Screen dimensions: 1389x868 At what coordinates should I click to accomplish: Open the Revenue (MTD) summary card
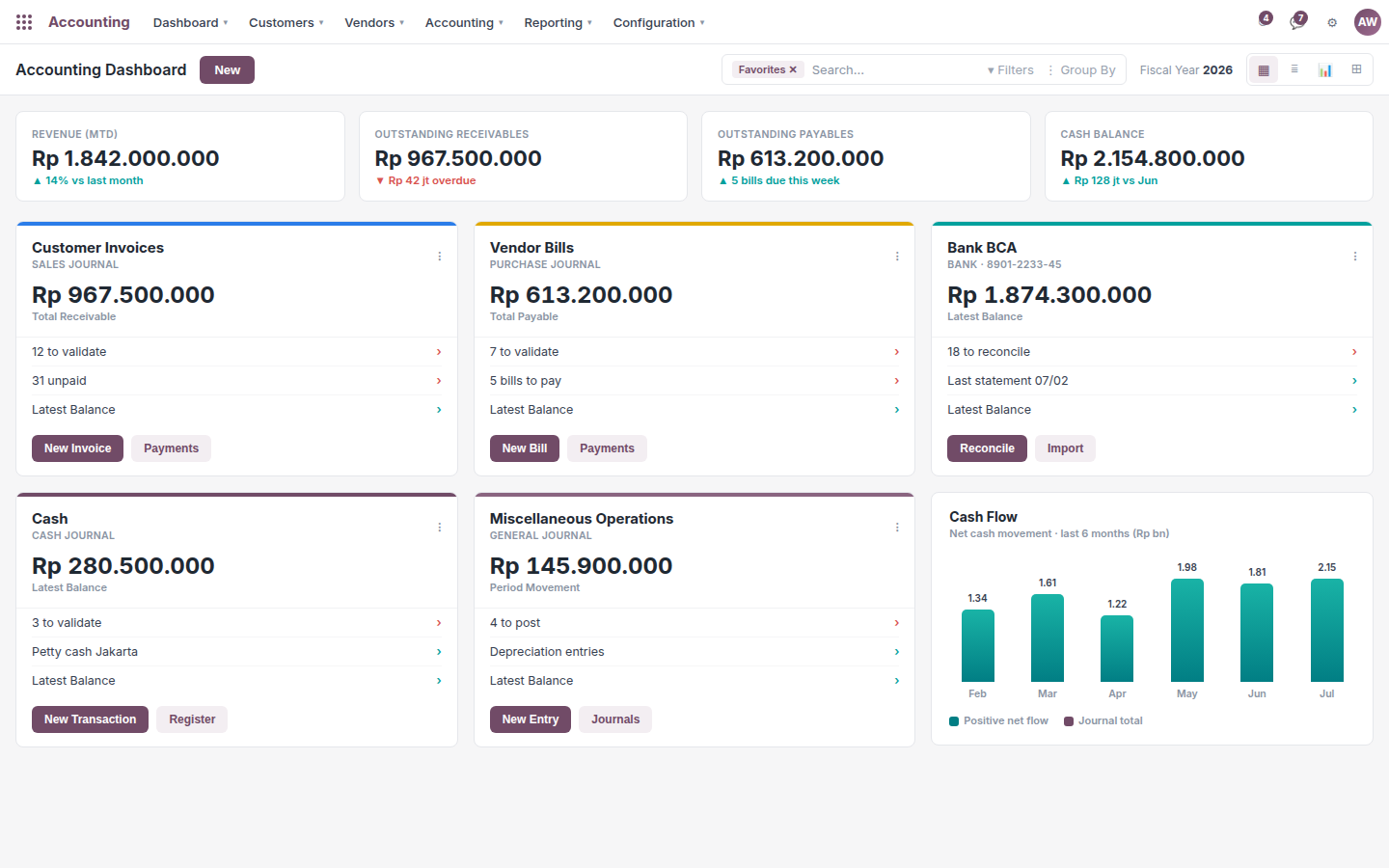tap(180, 156)
